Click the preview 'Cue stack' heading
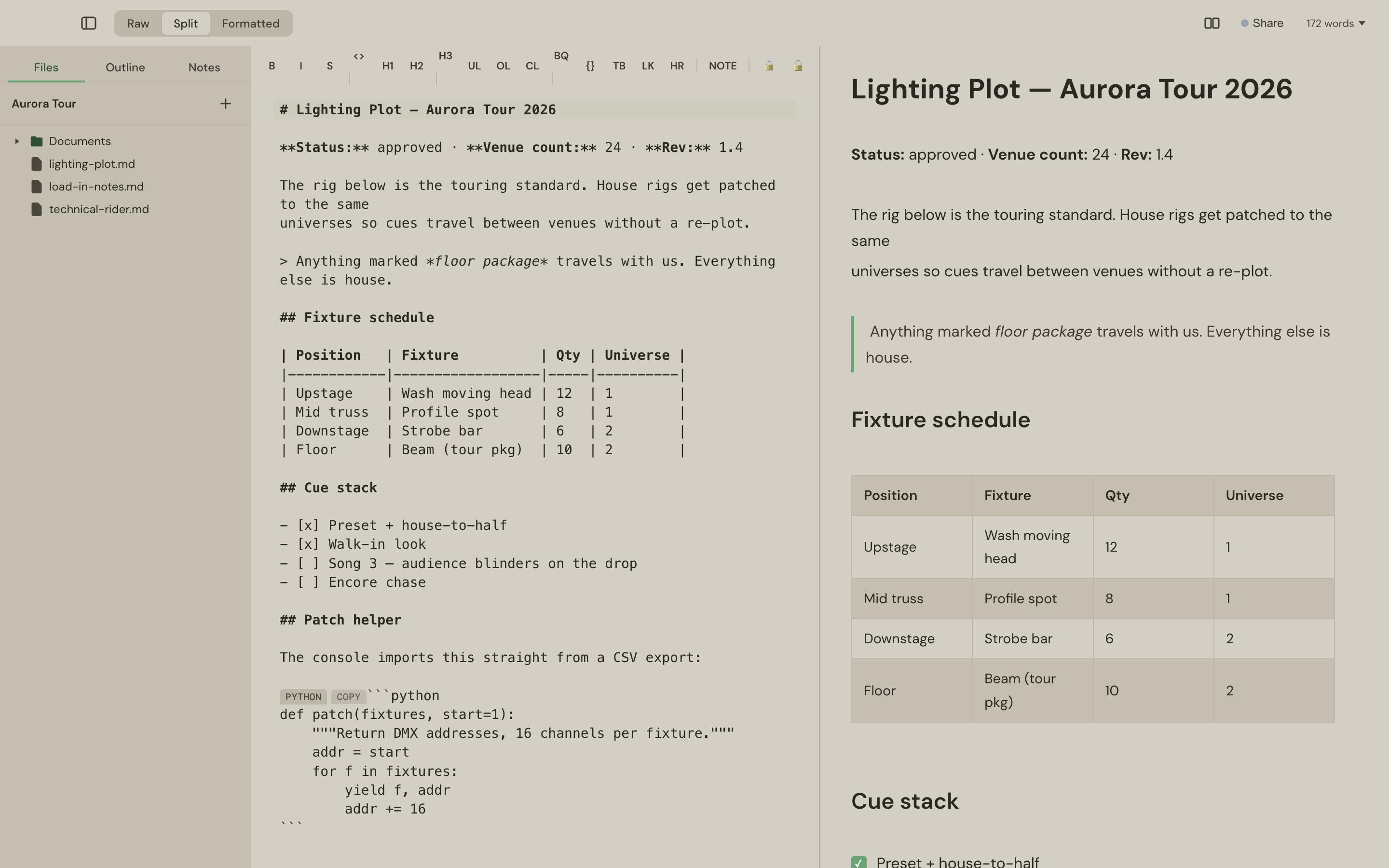Screen dimensions: 1389x868 coord(905,801)
